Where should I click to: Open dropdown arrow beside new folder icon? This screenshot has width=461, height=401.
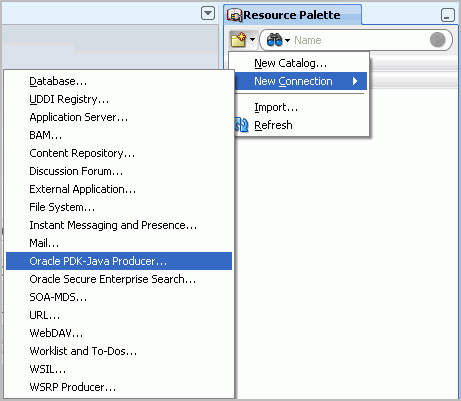(x=252, y=40)
